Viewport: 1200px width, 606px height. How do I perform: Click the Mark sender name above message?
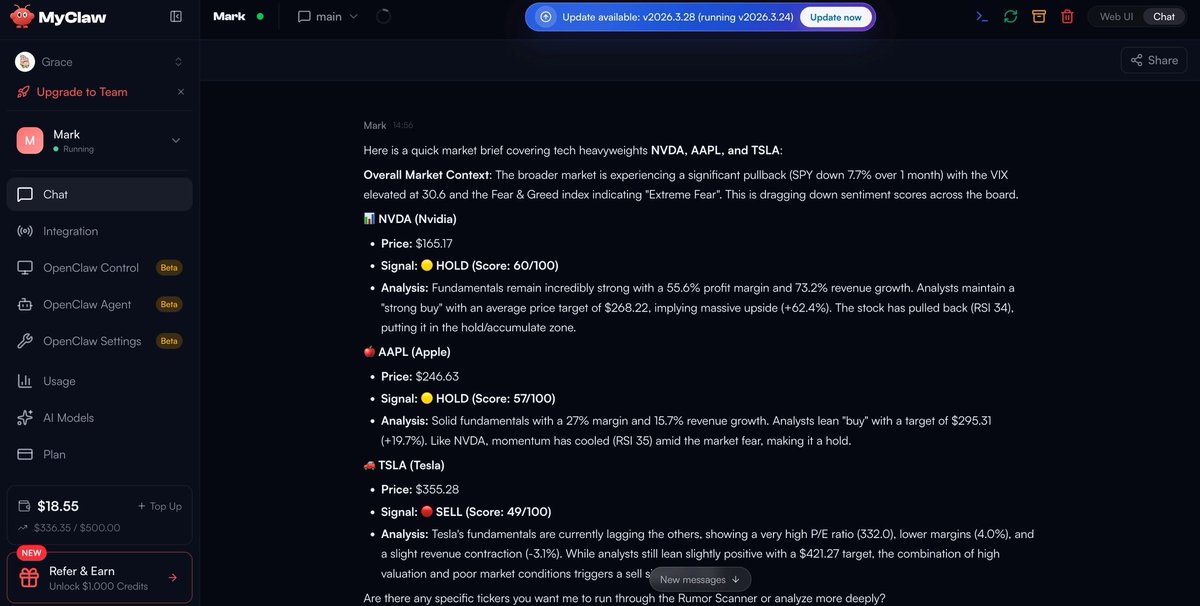tap(375, 126)
